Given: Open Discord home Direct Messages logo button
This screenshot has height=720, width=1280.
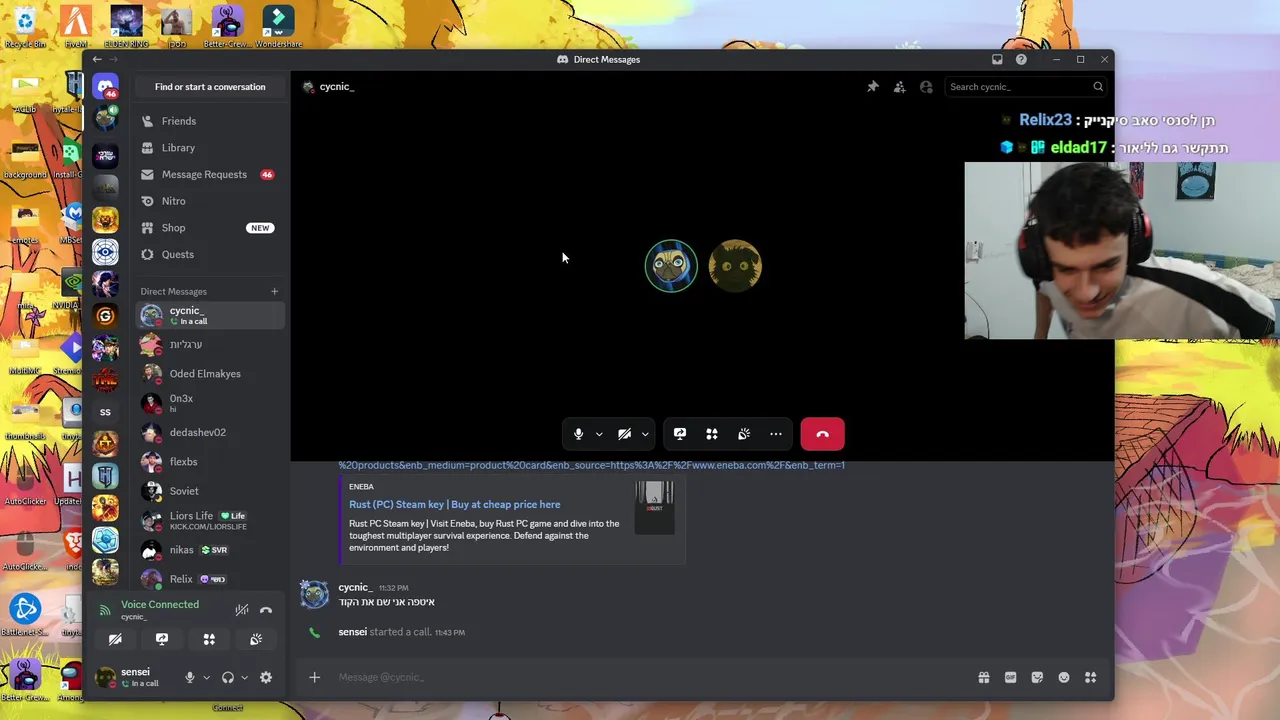Looking at the screenshot, I should [x=106, y=87].
